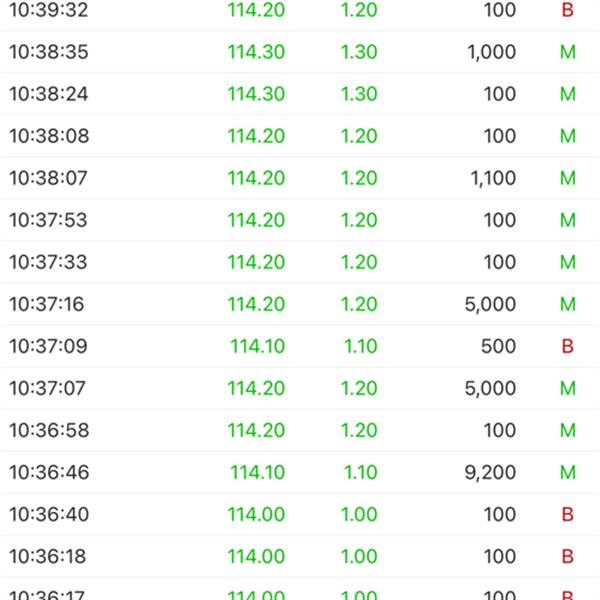The height and width of the screenshot is (600, 600).
Task: Click the 1.10 change value at 10:36:46
Action: tap(360, 473)
